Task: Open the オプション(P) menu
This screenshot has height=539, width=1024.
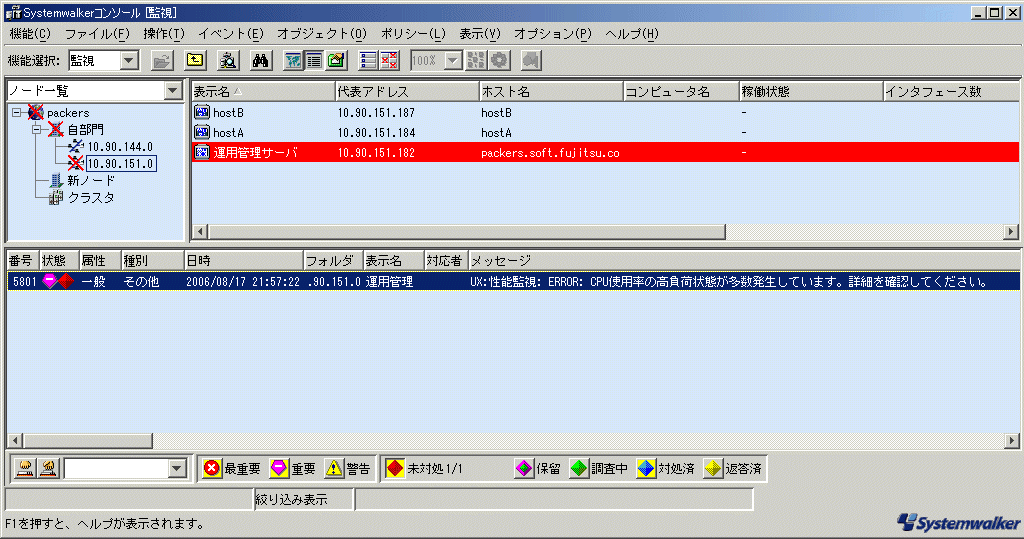Action: 552,33
